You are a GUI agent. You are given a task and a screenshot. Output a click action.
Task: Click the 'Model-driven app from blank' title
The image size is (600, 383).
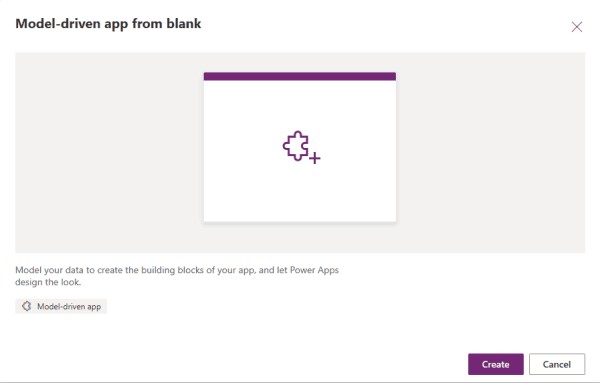(108, 24)
